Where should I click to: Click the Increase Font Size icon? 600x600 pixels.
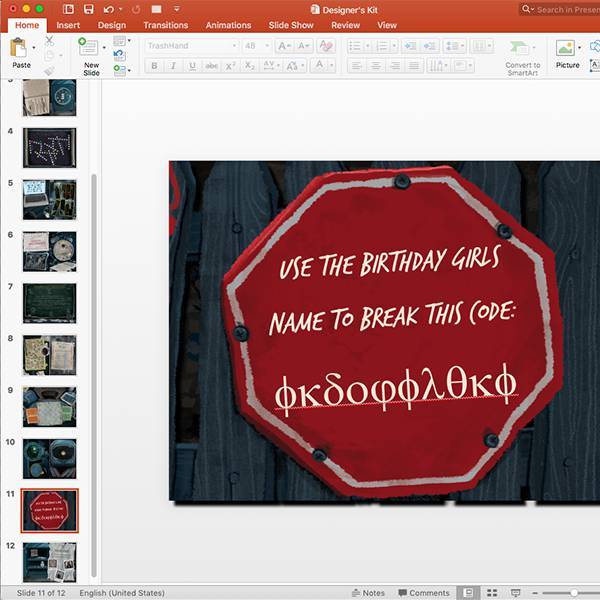[284, 46]
